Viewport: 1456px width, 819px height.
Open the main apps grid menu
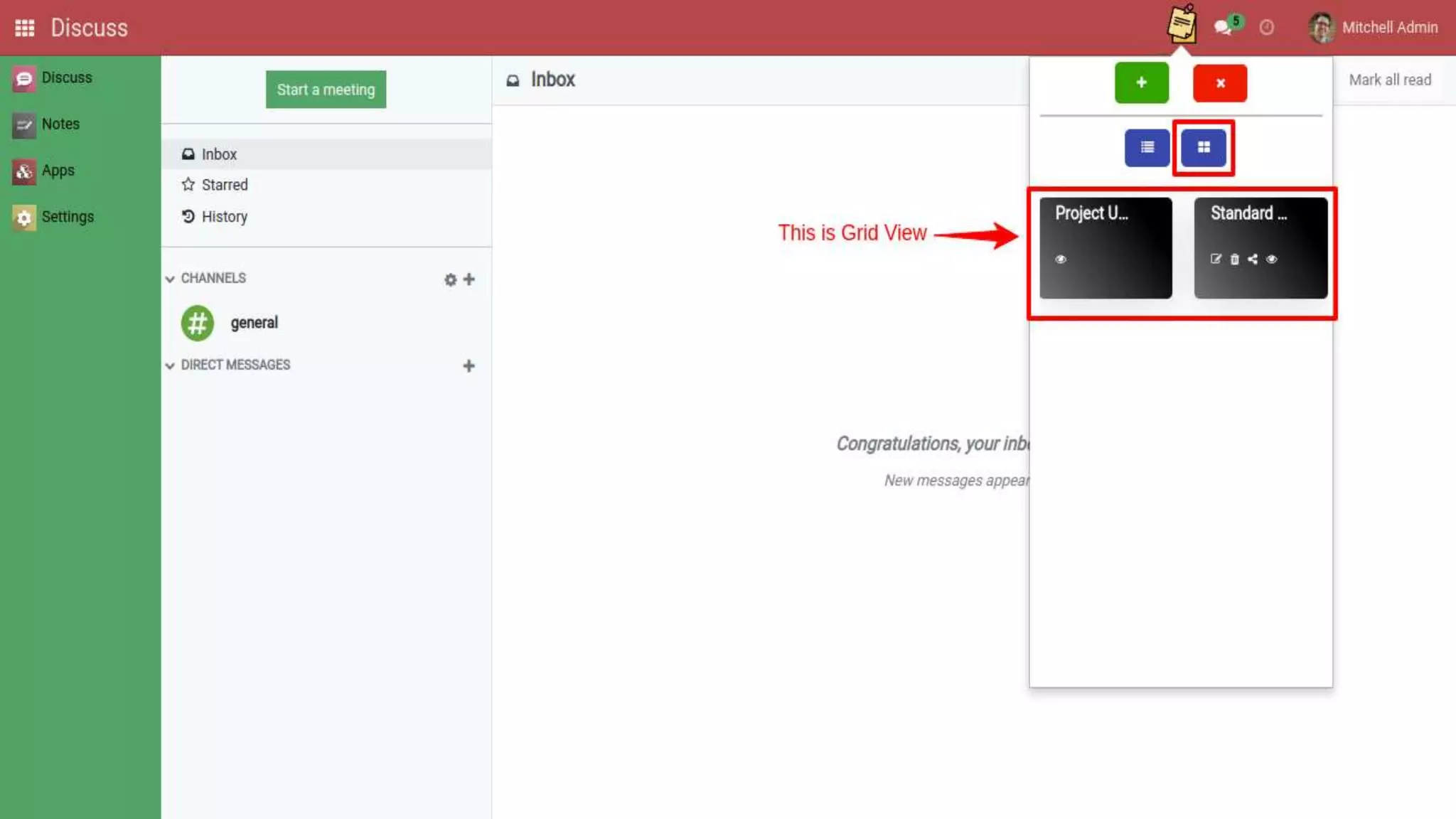tap(25, 28)
